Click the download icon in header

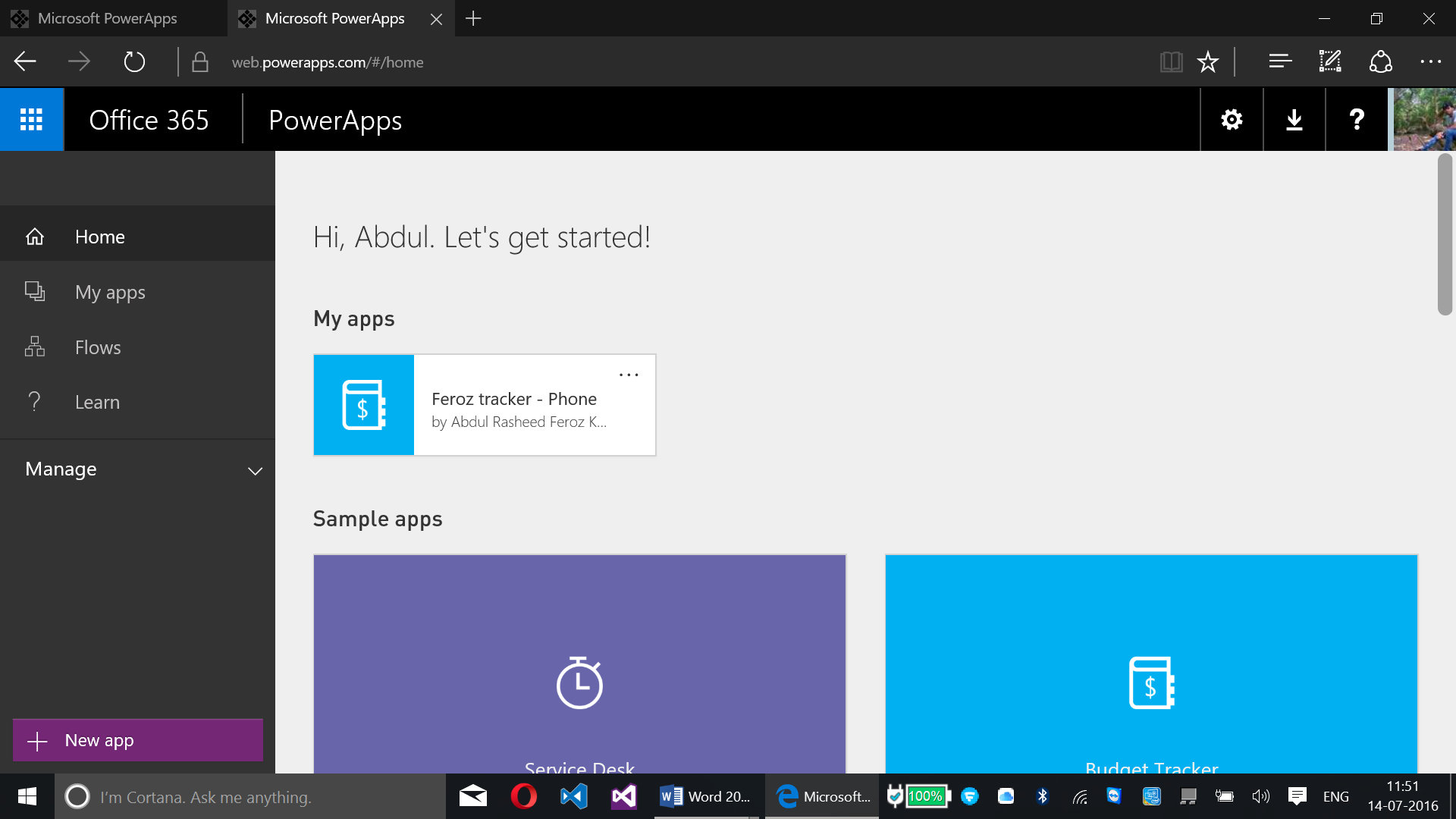(1294, 119)
